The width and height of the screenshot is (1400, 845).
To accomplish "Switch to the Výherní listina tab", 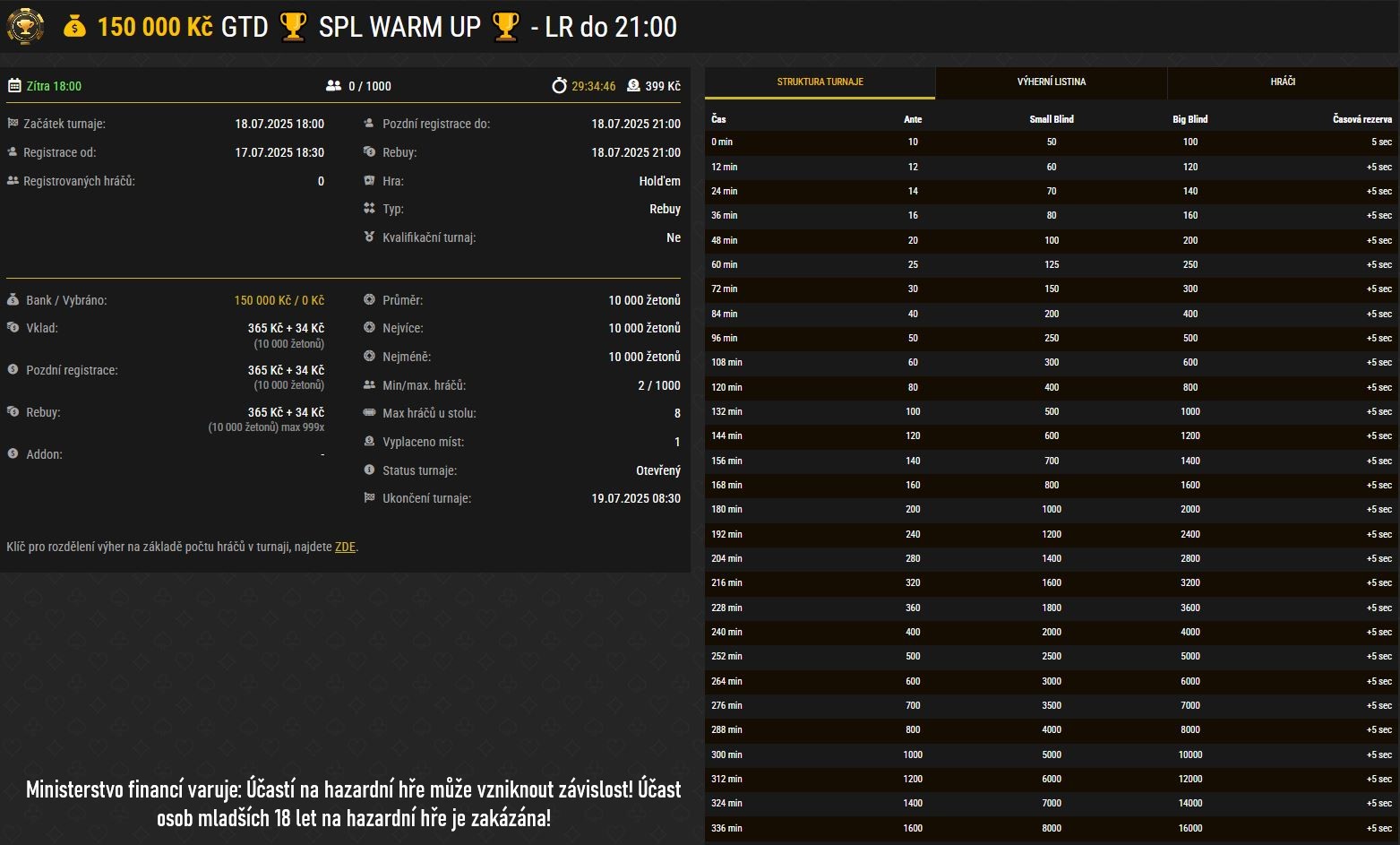I will [x=1051, y=82].
